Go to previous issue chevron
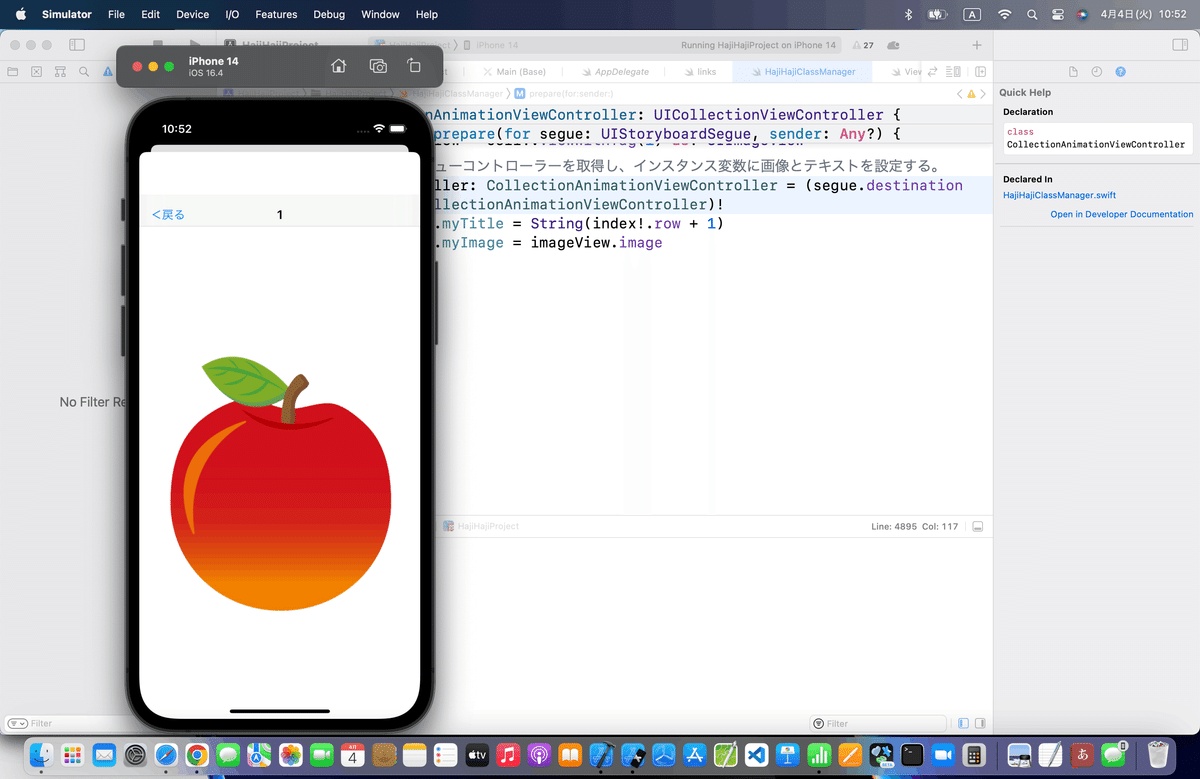 coord(960,93)
